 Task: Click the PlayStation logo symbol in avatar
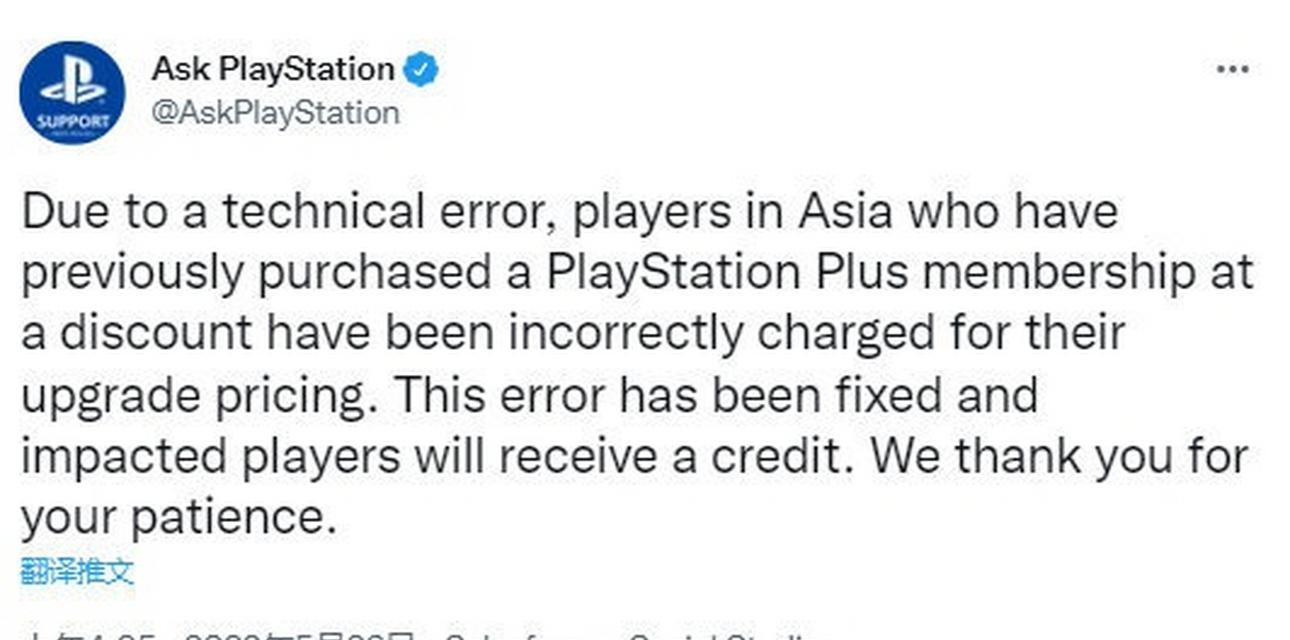(x=72, y=89)
